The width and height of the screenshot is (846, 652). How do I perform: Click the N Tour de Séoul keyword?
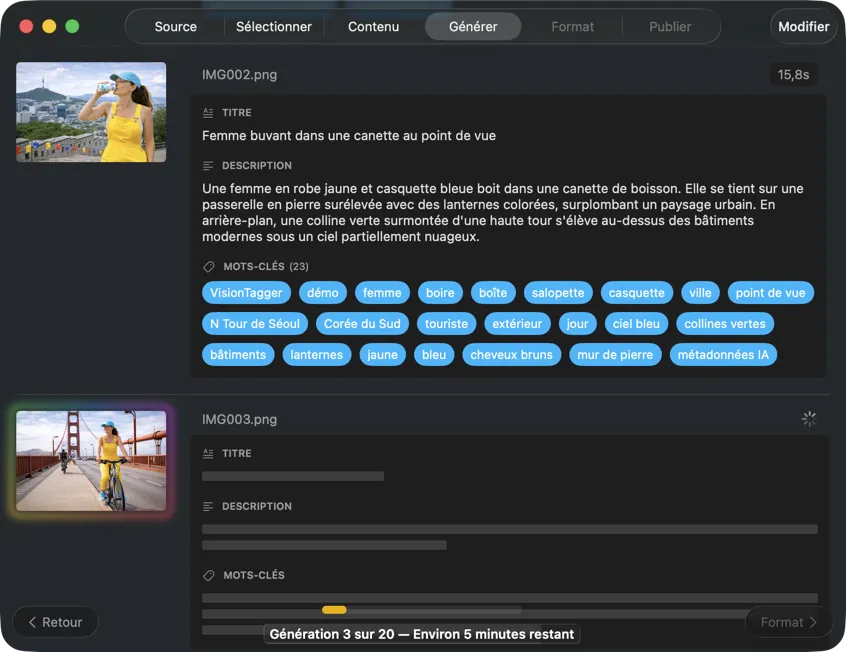click(255, 324)
